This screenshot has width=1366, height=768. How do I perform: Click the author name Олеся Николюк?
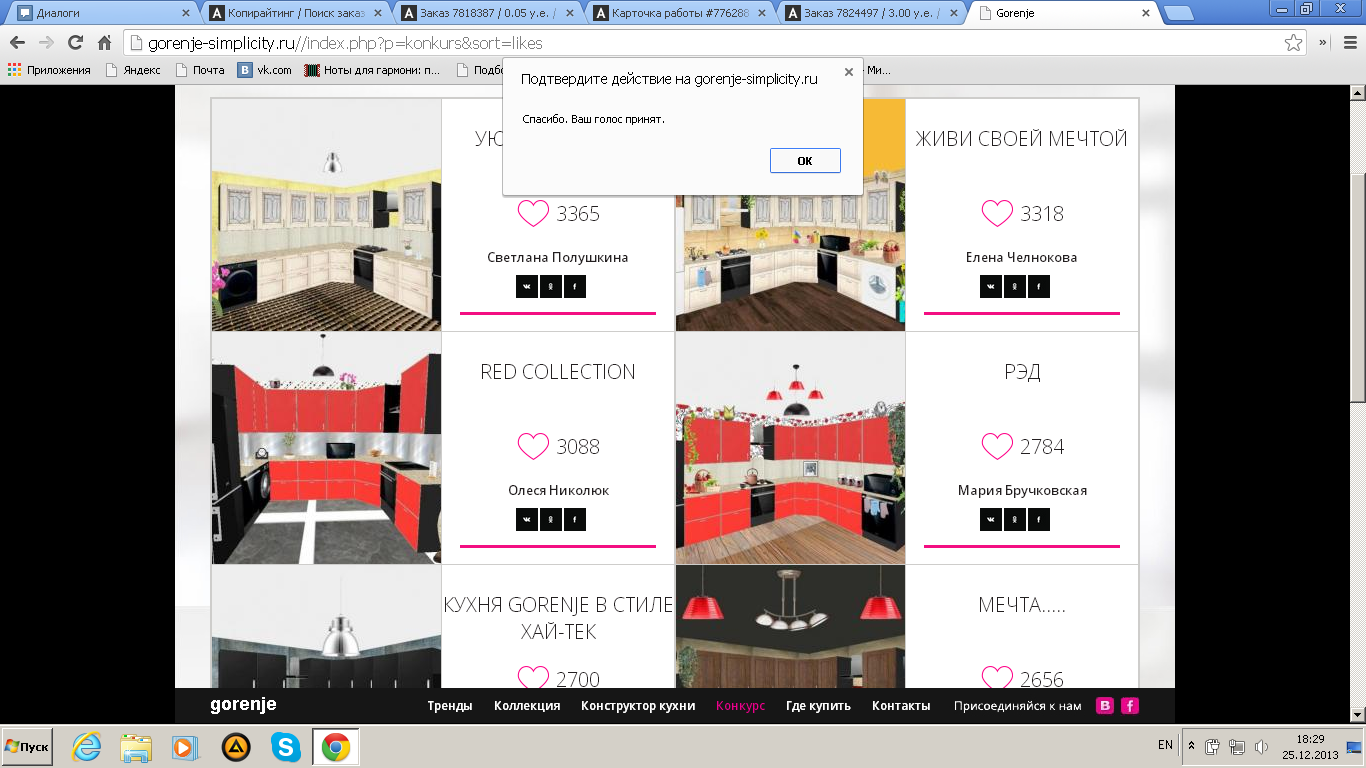coord(558,490)
